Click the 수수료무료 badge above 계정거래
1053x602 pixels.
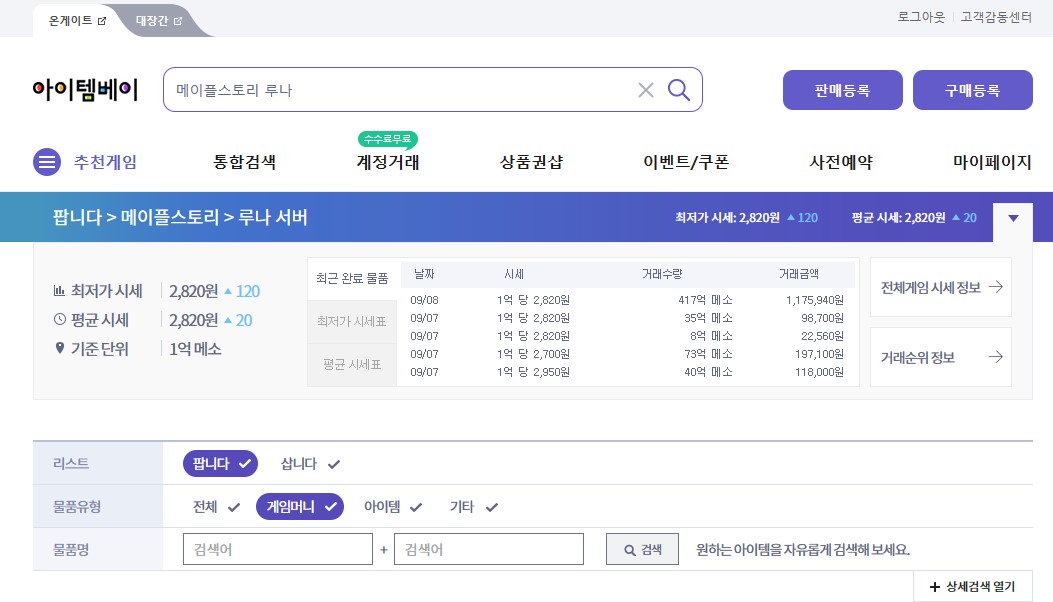click(x=387, y=139)
